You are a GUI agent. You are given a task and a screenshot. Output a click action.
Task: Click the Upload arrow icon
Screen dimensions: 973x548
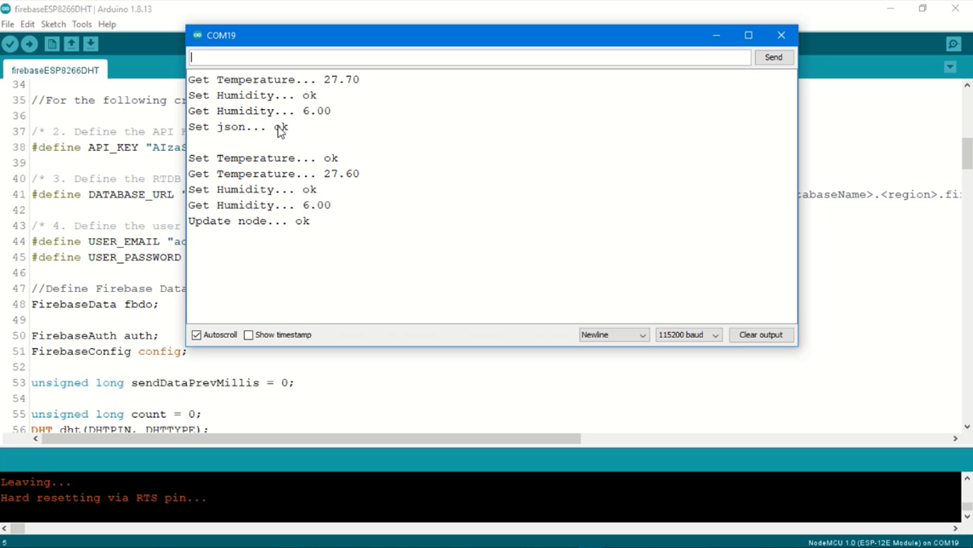click(29, 44)
